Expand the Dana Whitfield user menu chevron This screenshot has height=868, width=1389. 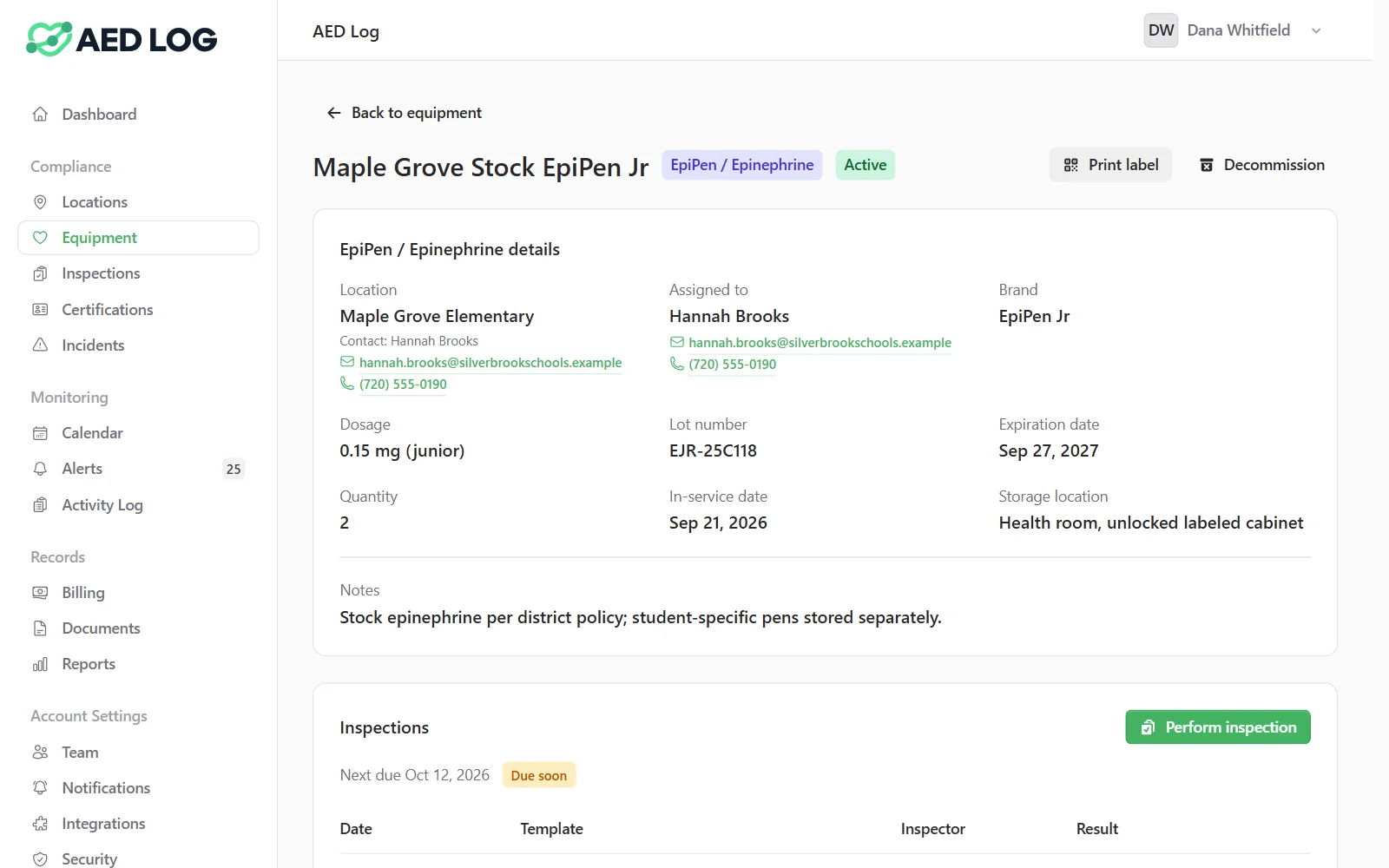pos(1316,30)
